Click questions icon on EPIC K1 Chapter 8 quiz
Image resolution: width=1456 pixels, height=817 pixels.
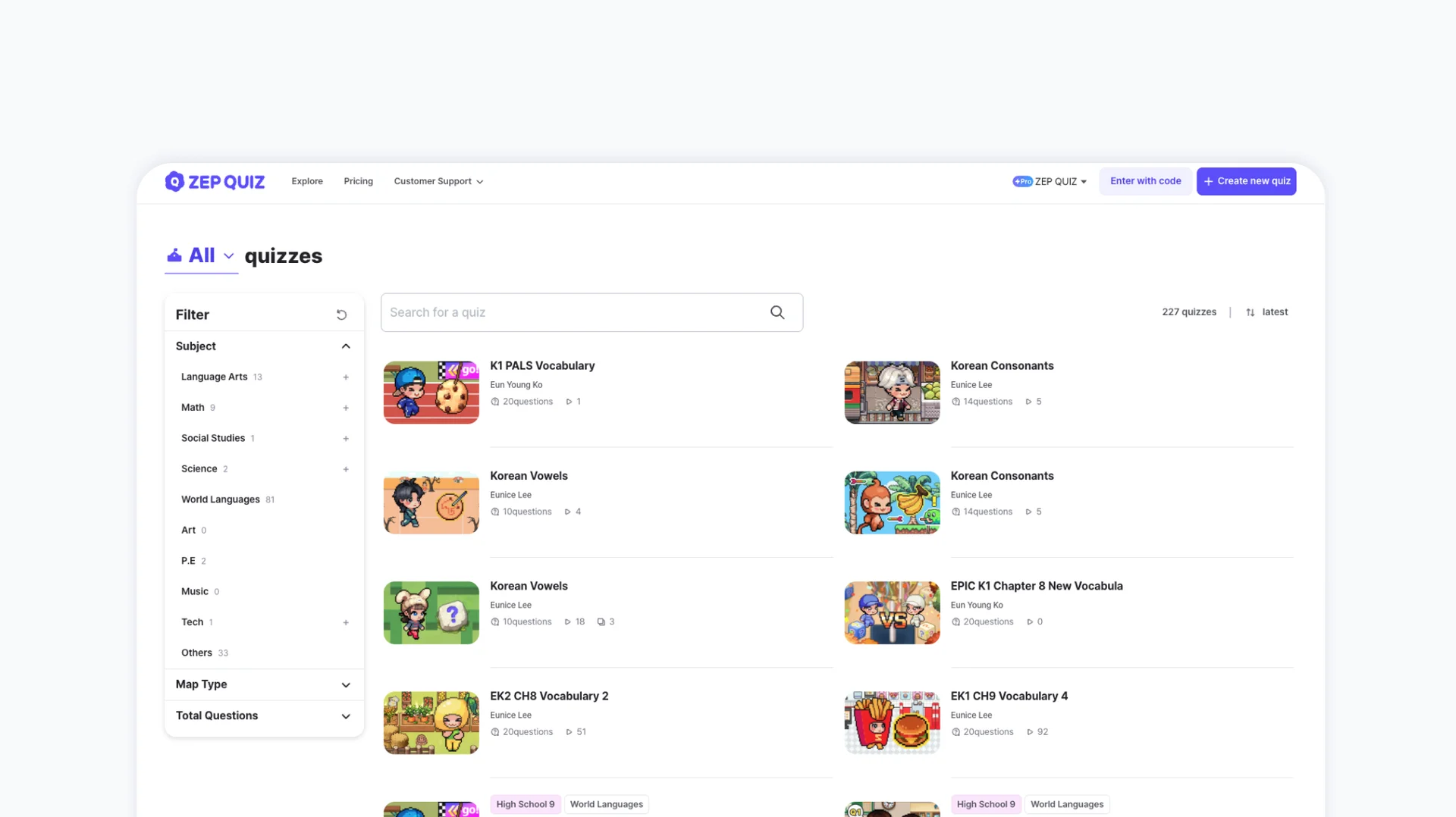(955, 622)
